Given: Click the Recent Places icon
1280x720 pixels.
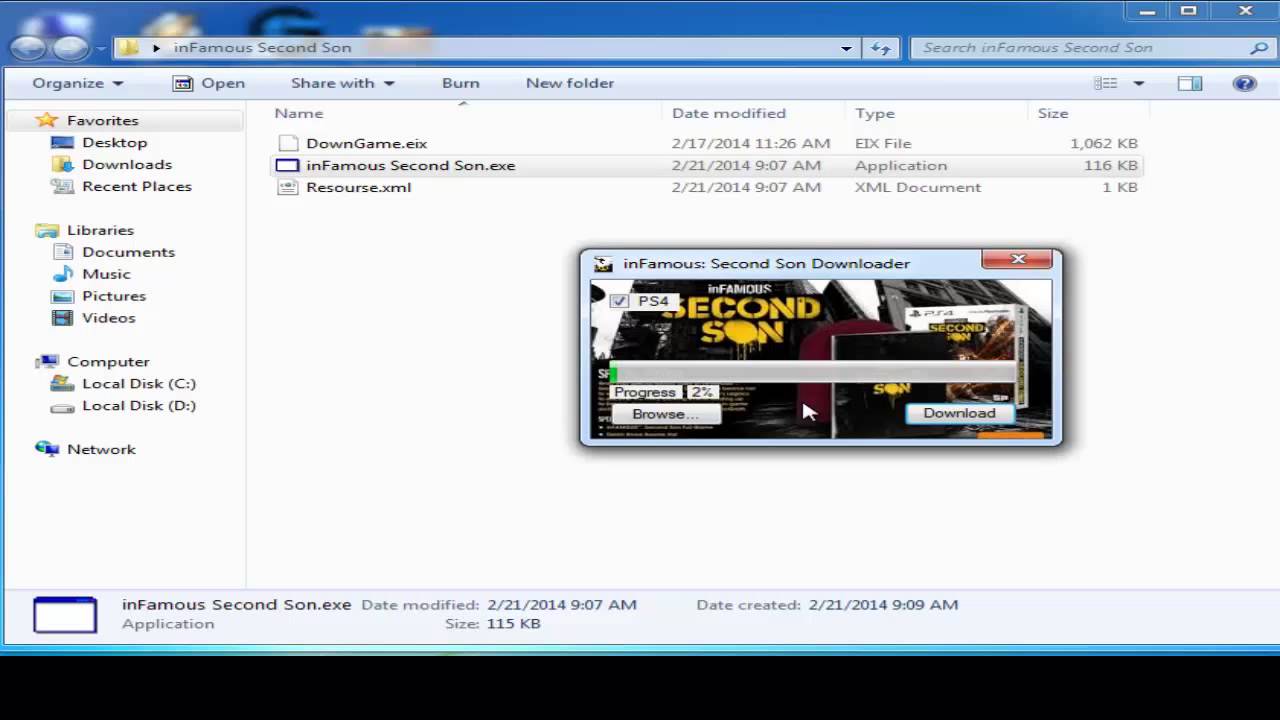Looking at the screenshot, I should [x=62, y=187].
